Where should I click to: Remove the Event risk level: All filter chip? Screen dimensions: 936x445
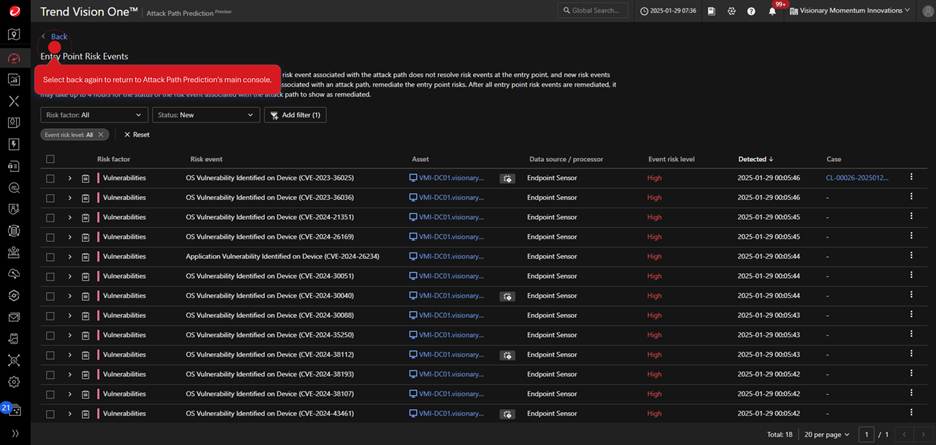tap(100, 135)
